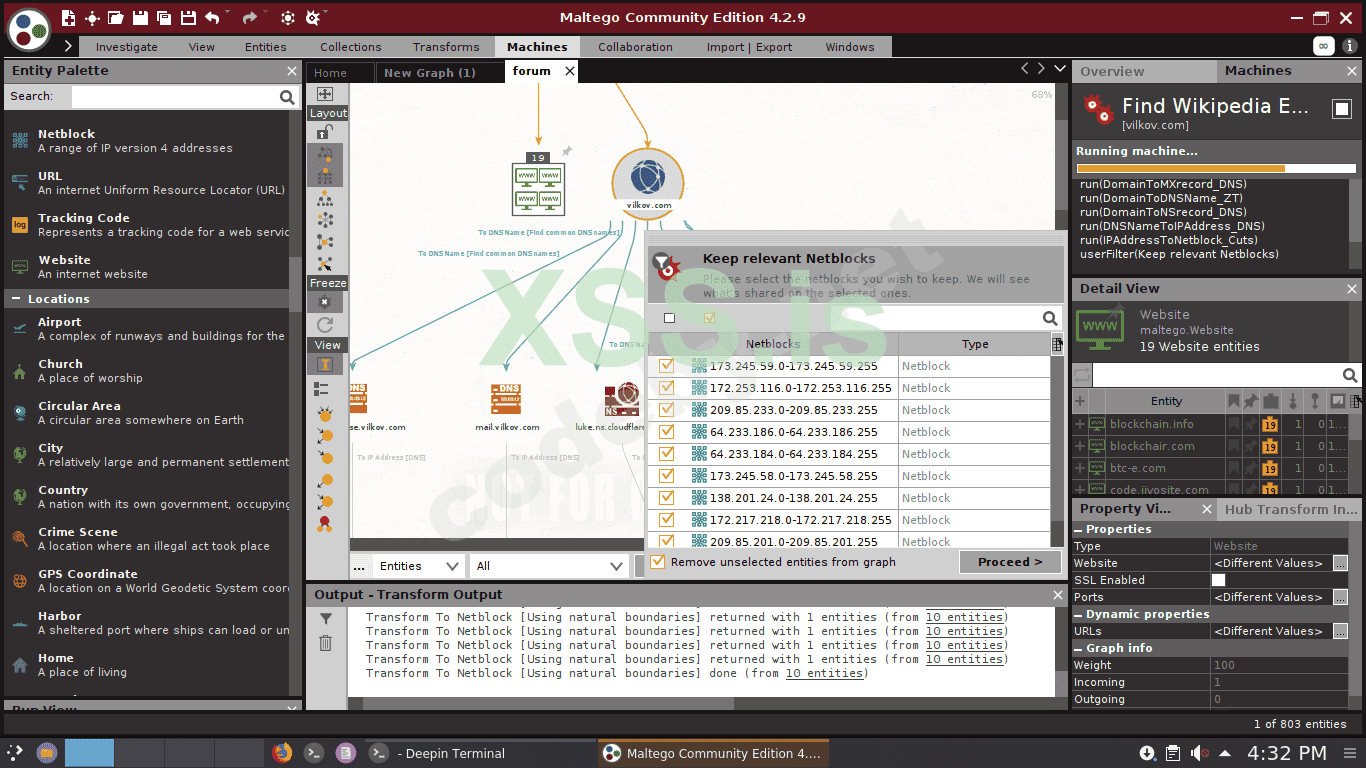Click the Redo arrow icon

(x=249, y=18)
